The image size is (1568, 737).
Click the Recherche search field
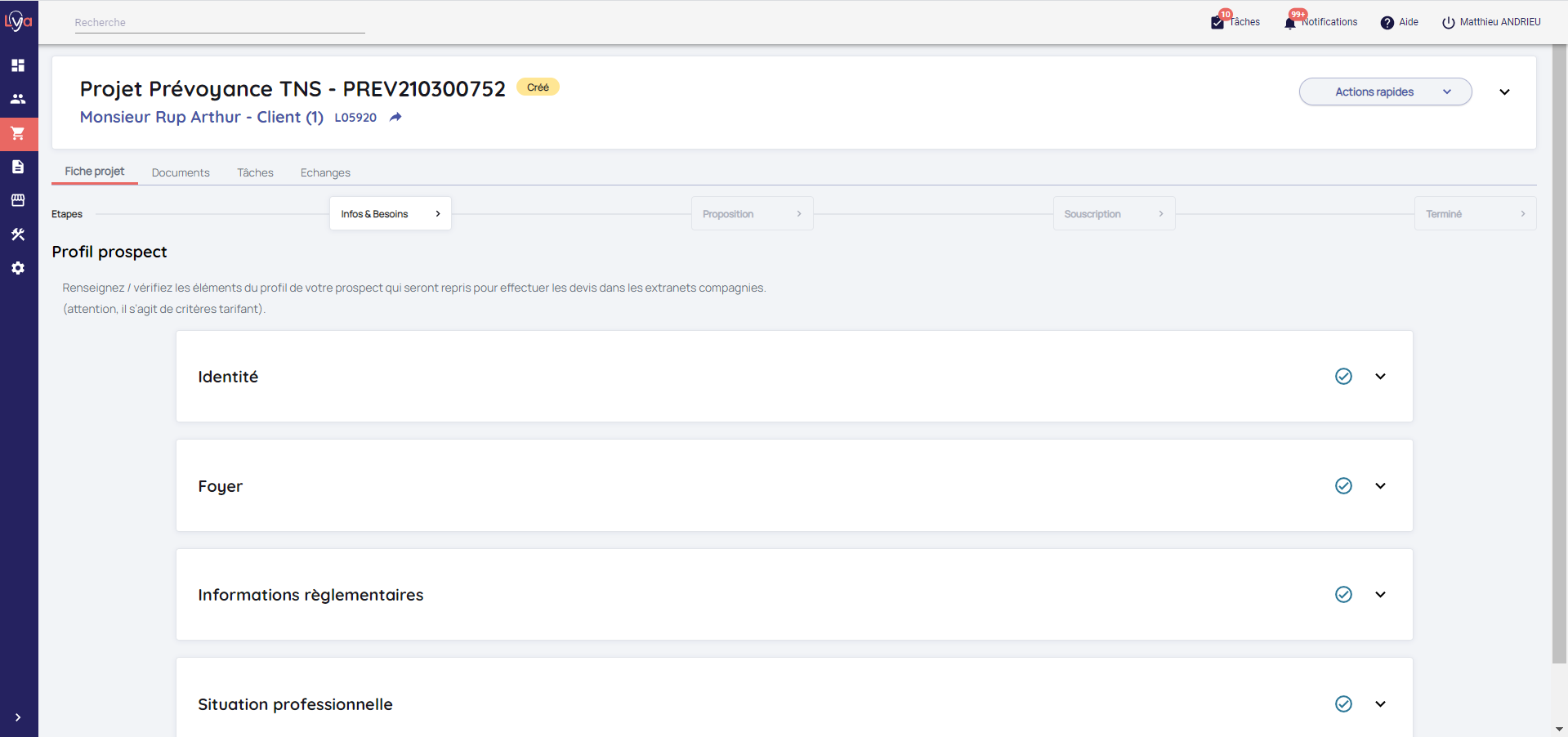tap(219, 23)
